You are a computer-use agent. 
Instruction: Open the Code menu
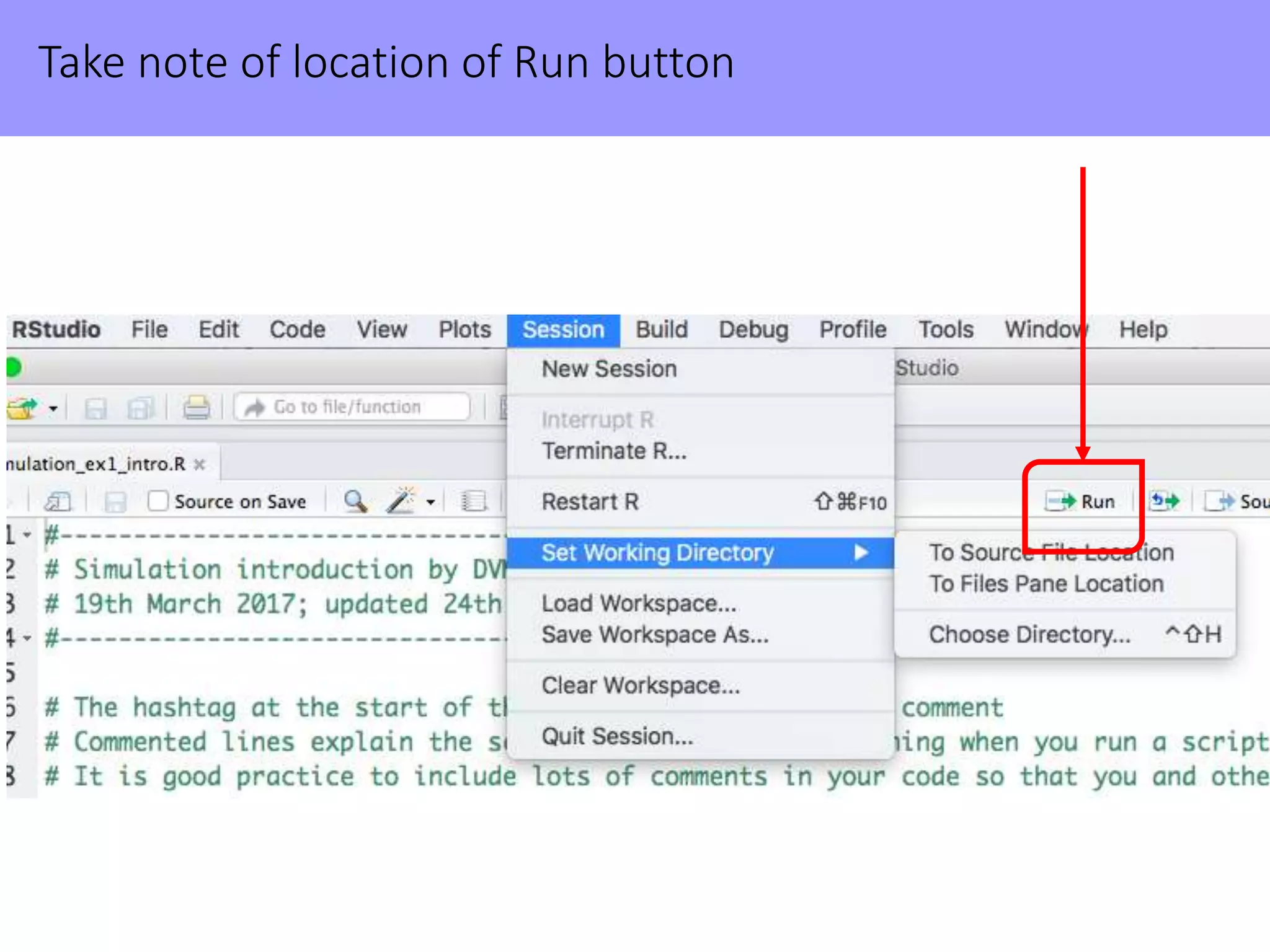[297, 330]
